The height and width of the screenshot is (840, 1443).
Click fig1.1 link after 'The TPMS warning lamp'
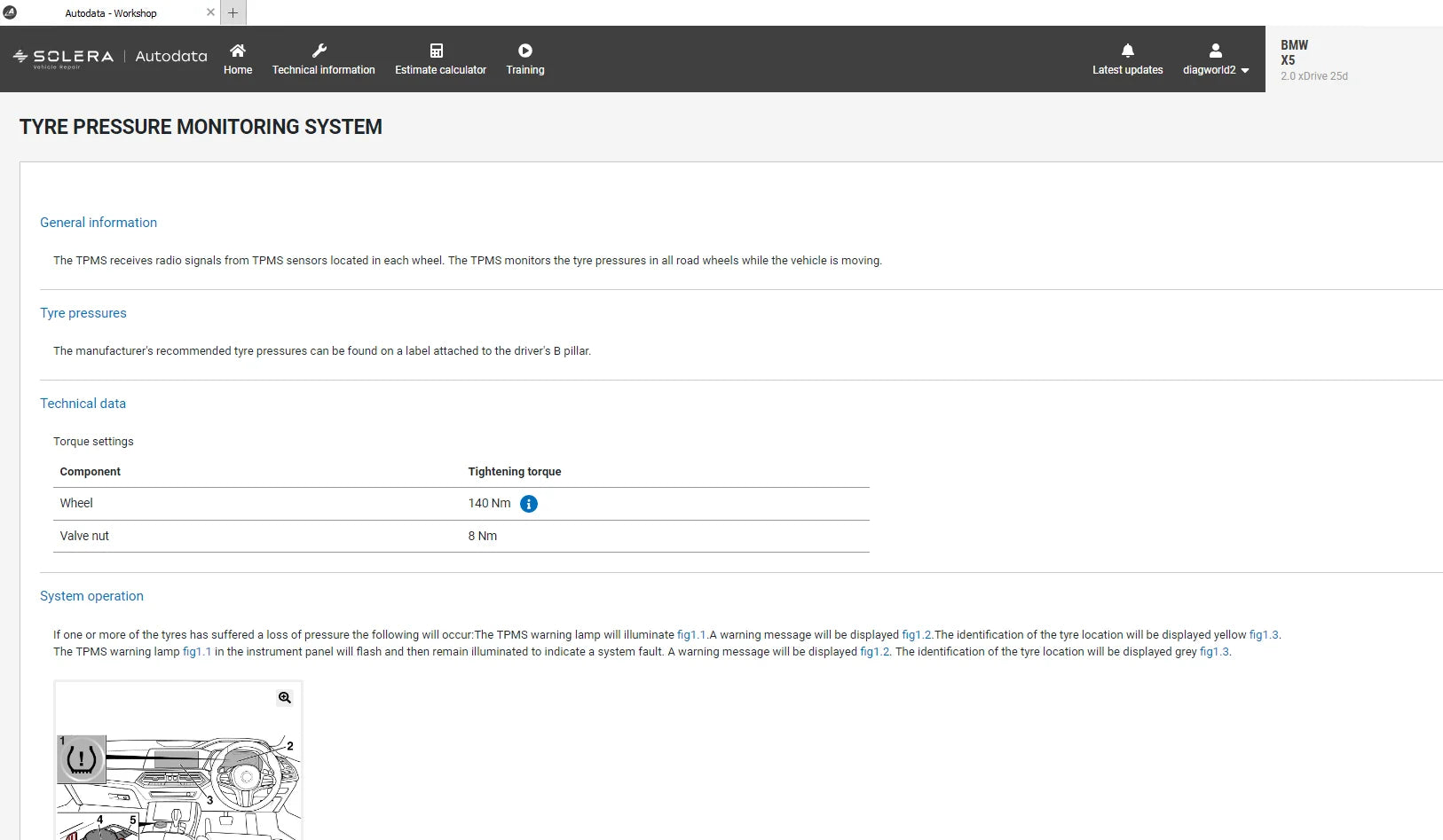click(x=197, y=652)
